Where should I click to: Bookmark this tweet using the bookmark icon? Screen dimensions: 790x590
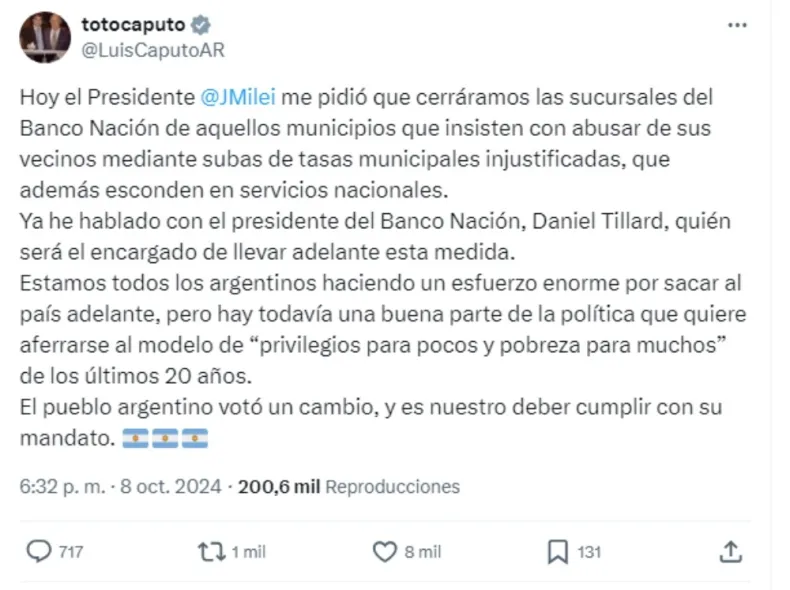558,551
